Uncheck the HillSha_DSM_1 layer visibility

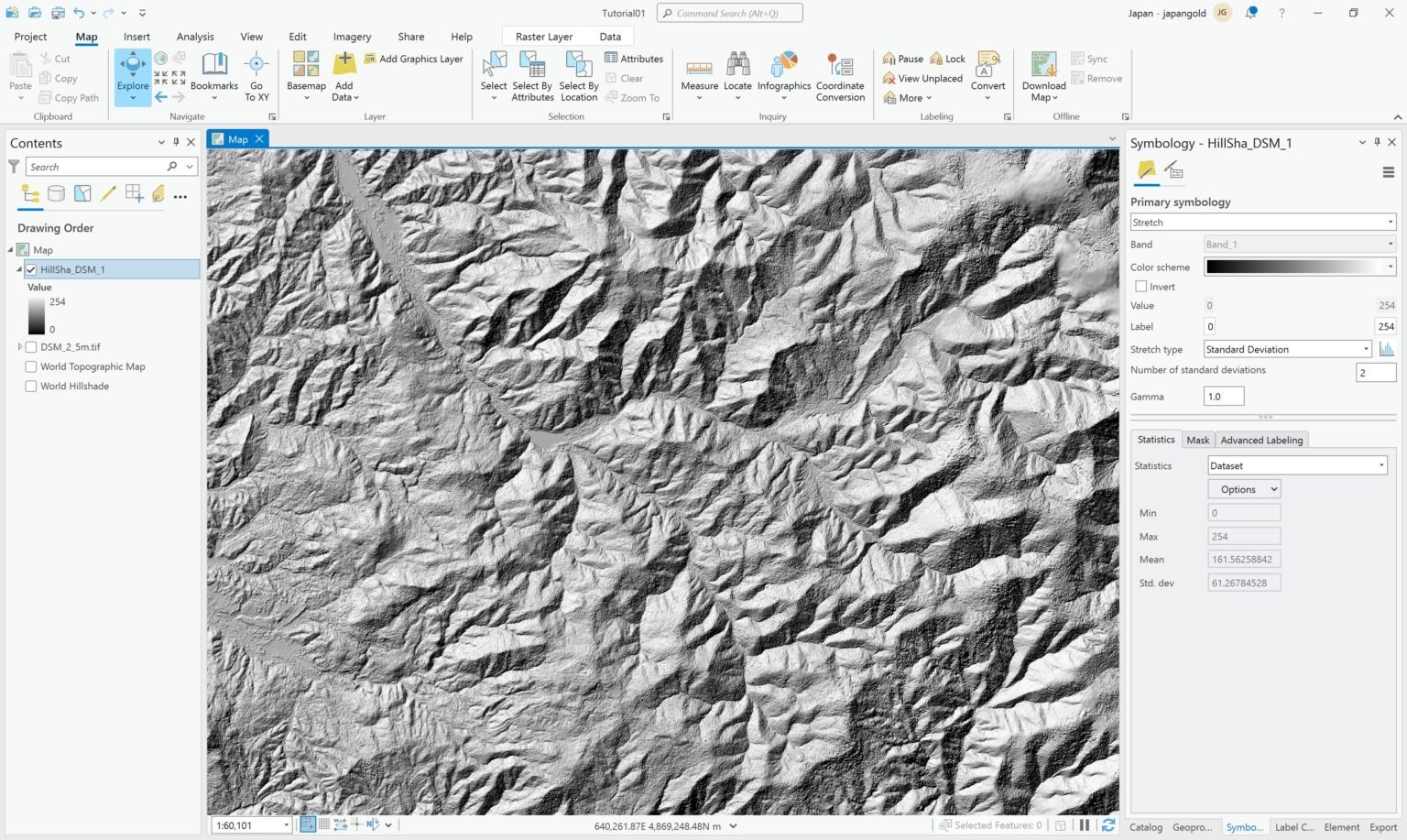click(x=31, y=269)
